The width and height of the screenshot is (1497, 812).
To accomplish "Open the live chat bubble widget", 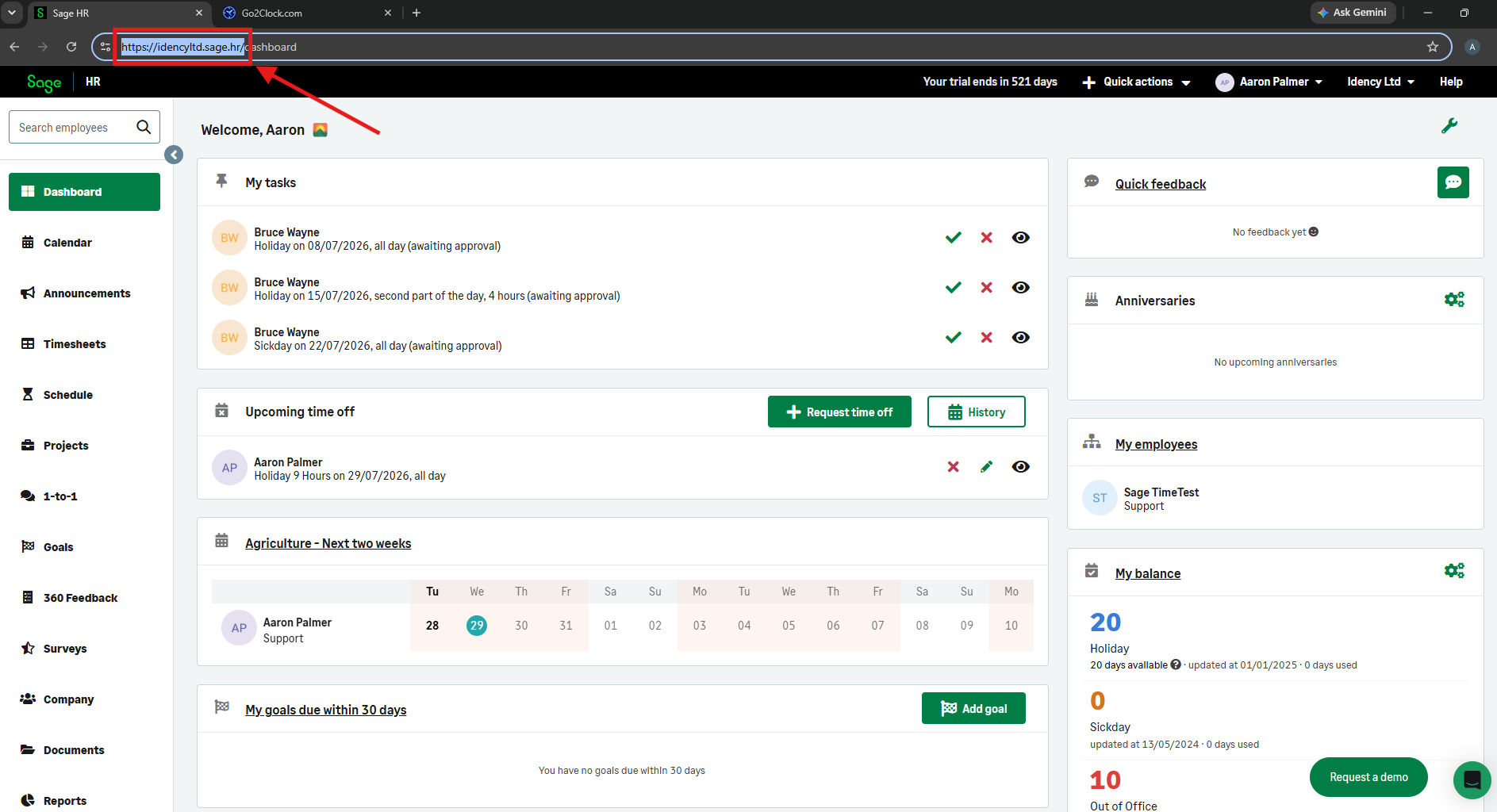I will tap(1472, 779).
